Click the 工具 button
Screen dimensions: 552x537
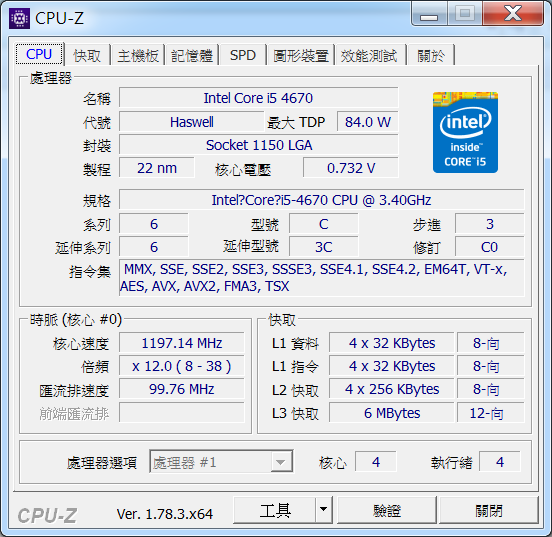(275, 510)
